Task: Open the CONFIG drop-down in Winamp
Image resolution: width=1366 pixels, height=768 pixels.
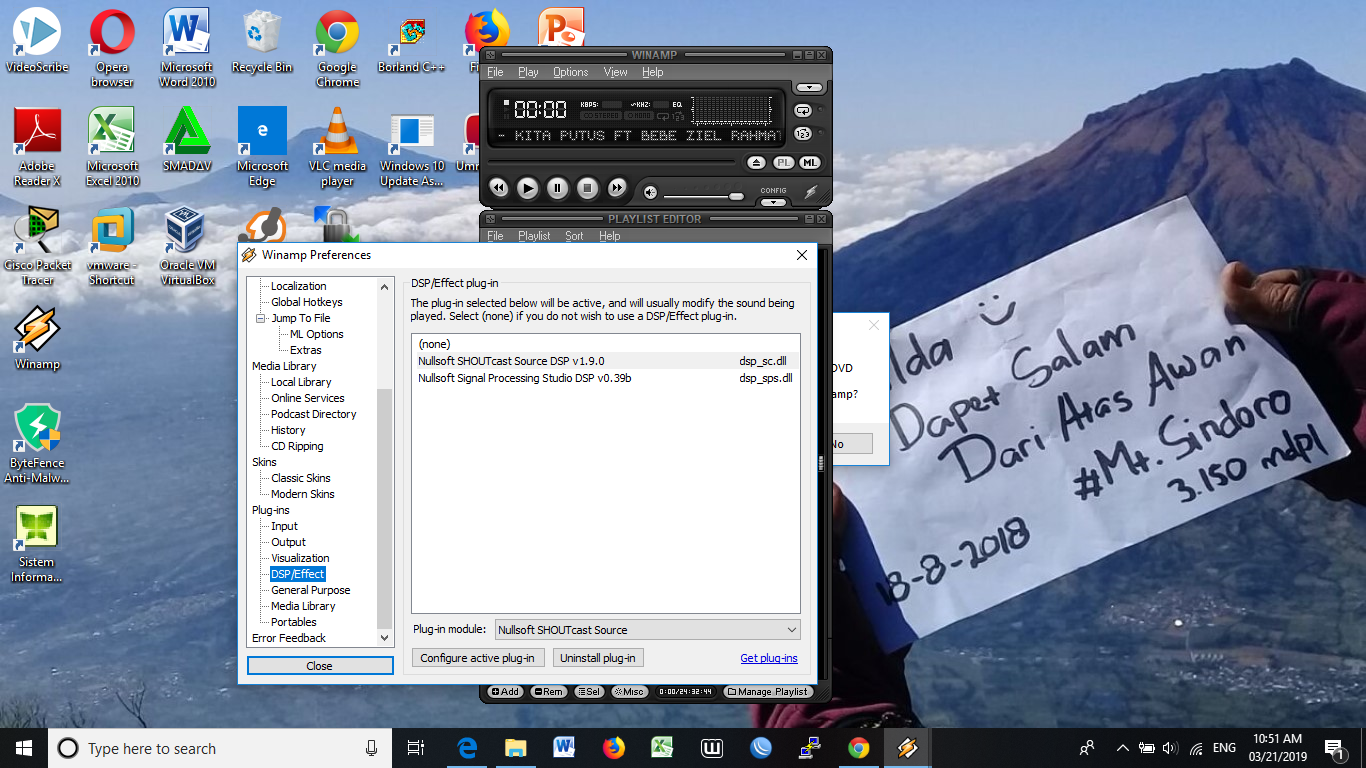Action: coord(773,202)
